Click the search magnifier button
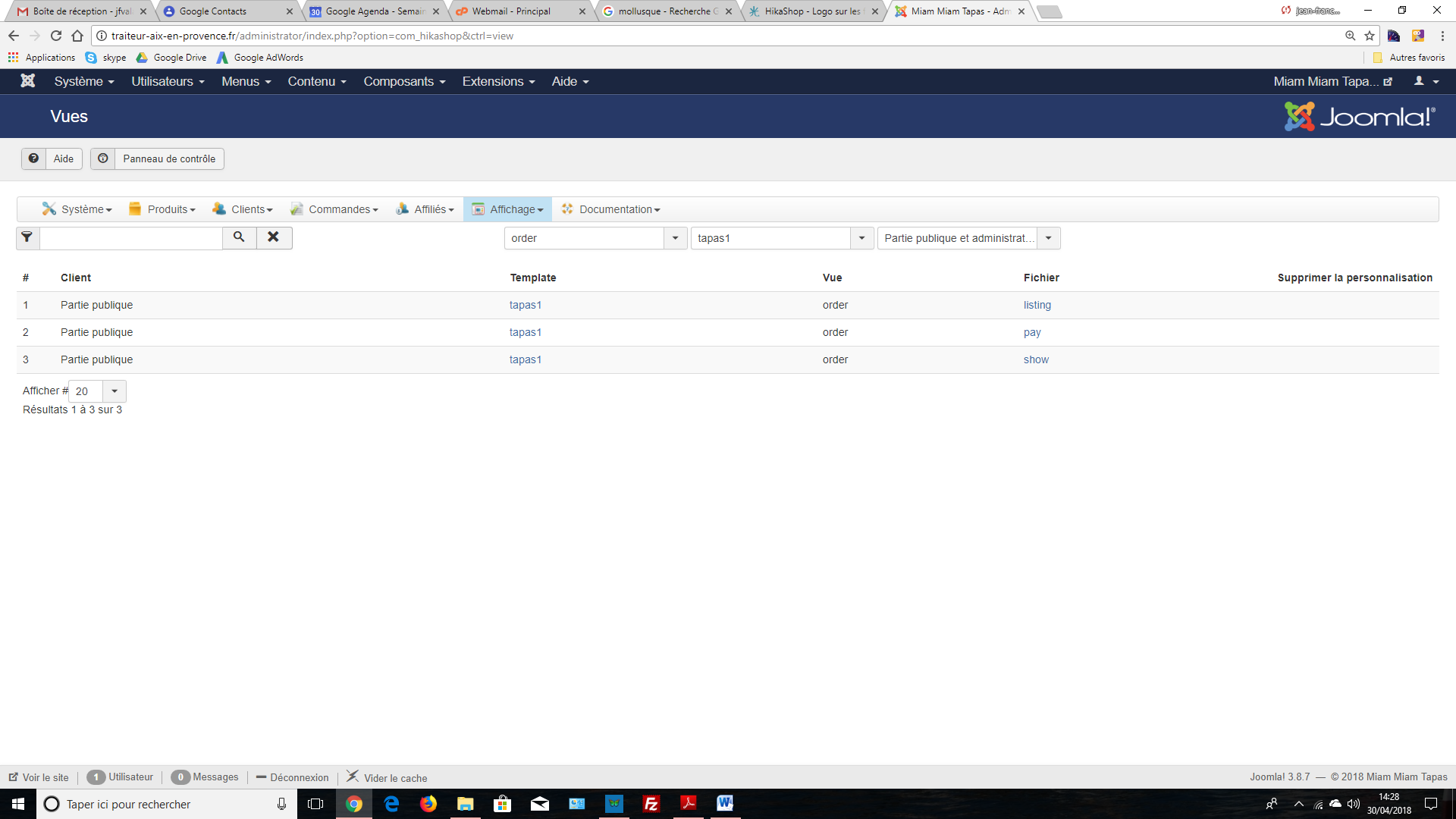This screenshot has width=1456, height=819. [x=239, y=237]
